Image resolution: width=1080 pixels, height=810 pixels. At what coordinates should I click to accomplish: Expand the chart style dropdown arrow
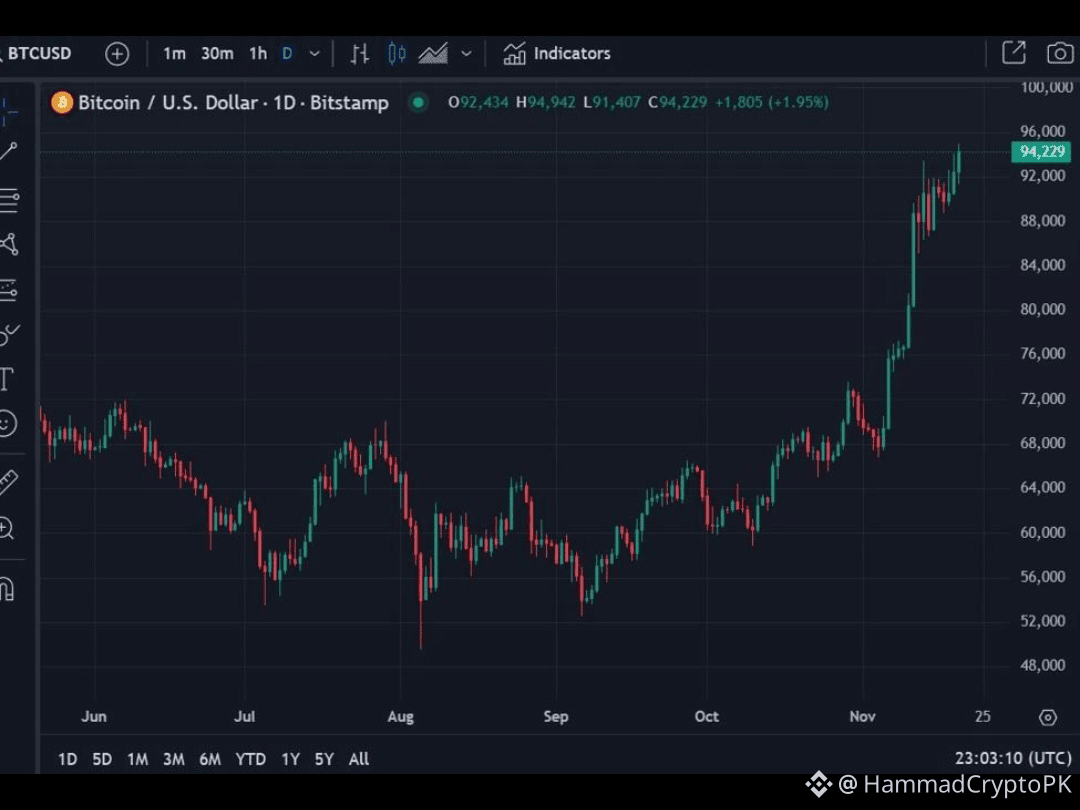[x=466, y=54]
